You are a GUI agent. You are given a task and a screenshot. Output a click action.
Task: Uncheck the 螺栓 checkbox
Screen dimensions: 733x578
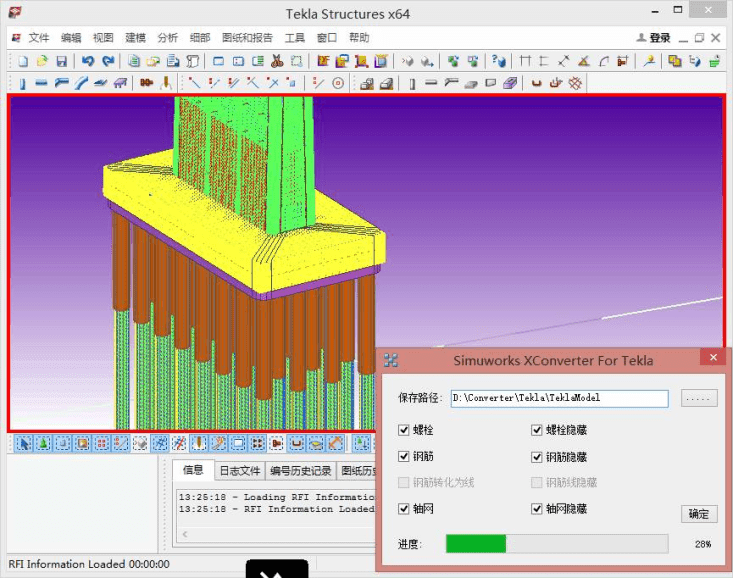[403, 430]
